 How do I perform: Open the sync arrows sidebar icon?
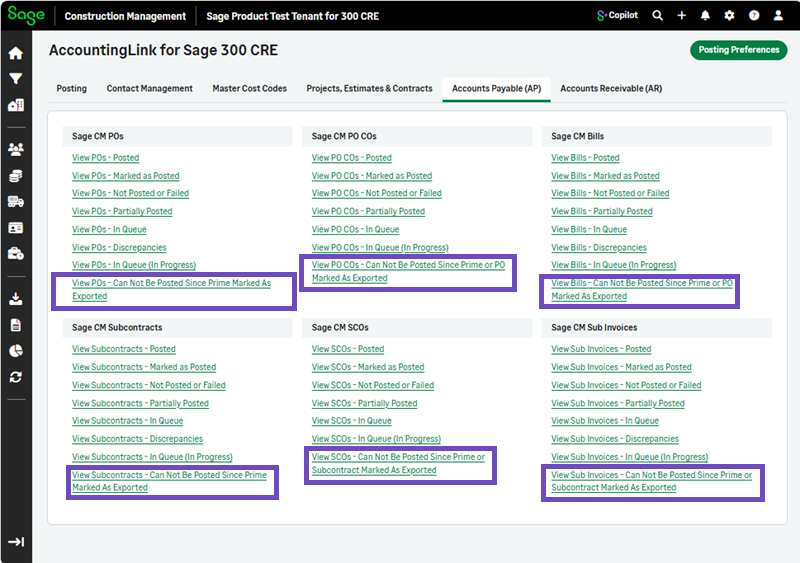pyautogui.click(x=16, y=377)
